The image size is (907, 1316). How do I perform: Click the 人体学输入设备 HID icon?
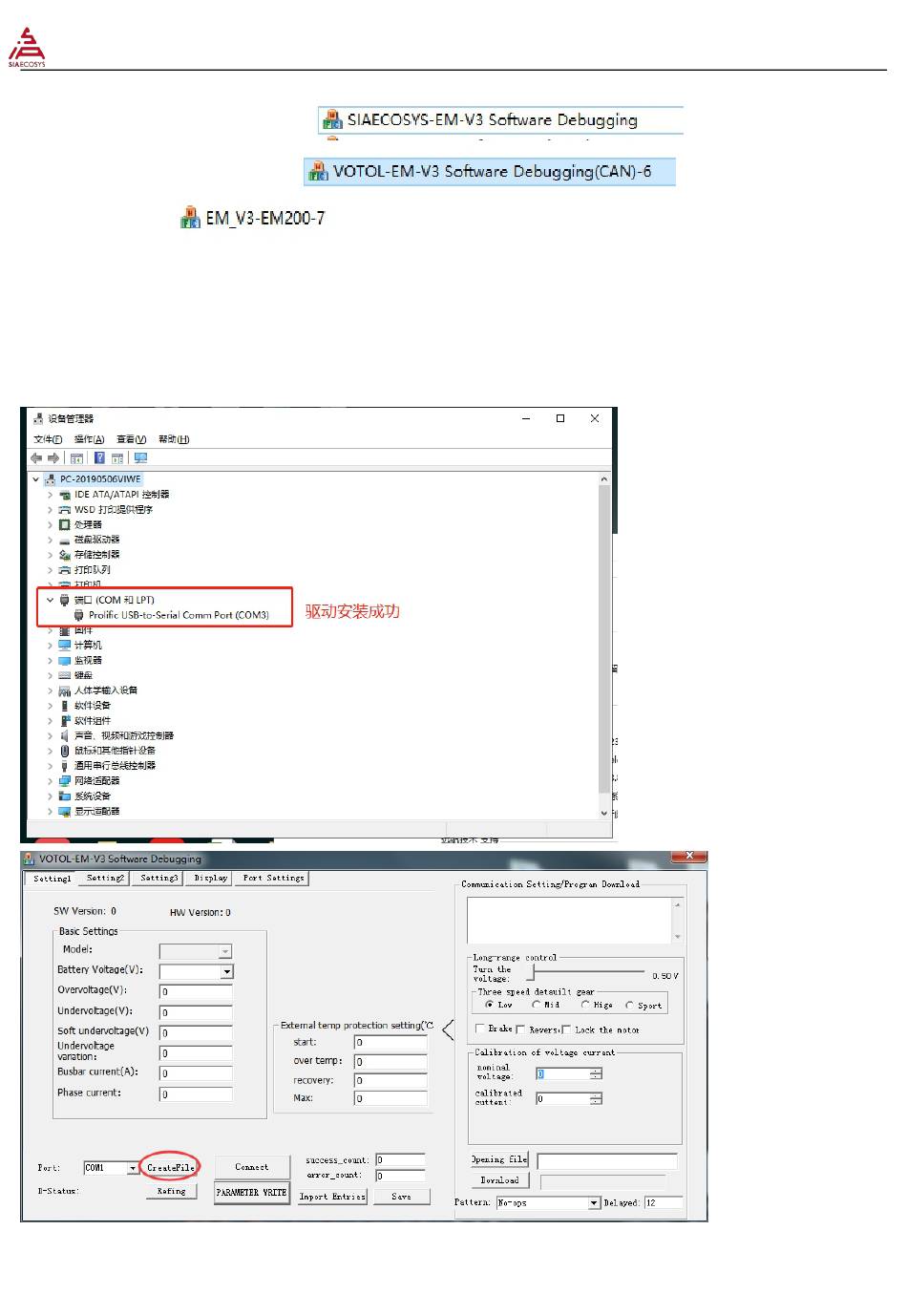pyautogui.click(x=65, y=690)
